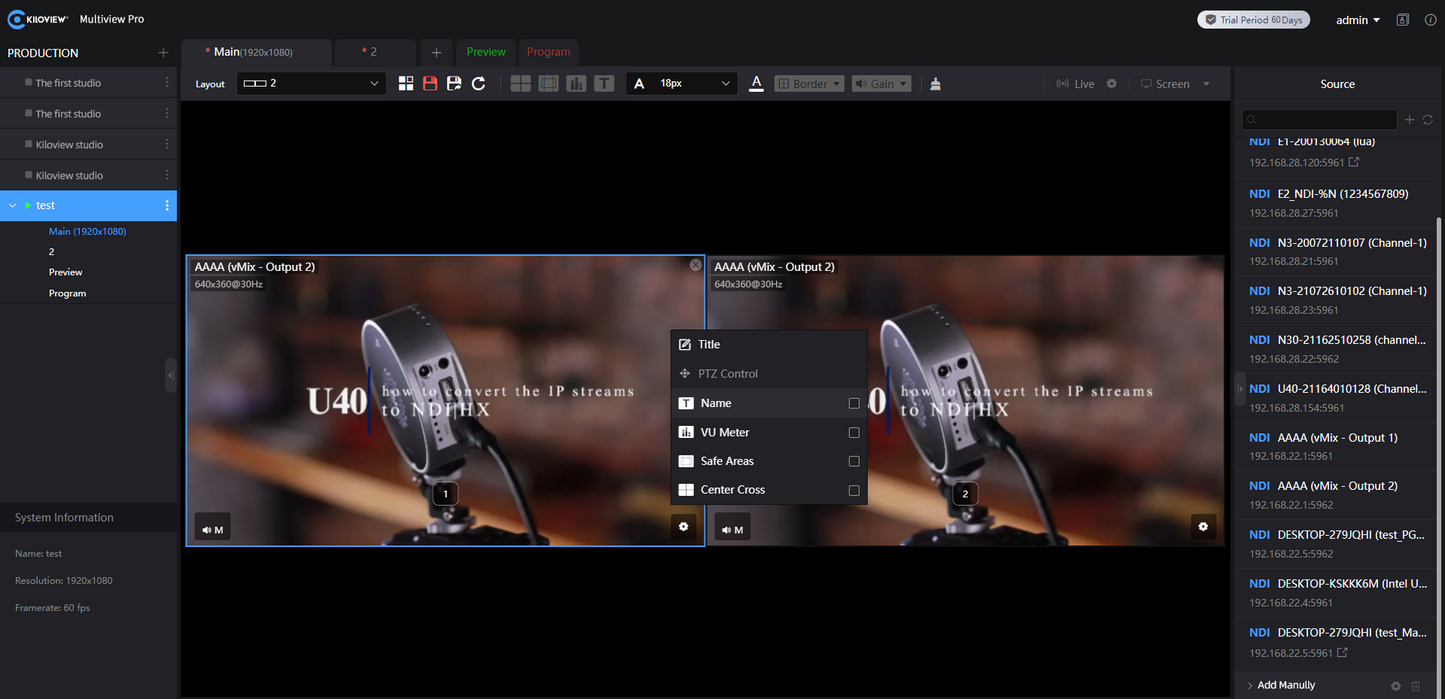Screen dimensions: 1445x699
Task: Select the Text (T) toolbar icon
Action: click(604, 83)
